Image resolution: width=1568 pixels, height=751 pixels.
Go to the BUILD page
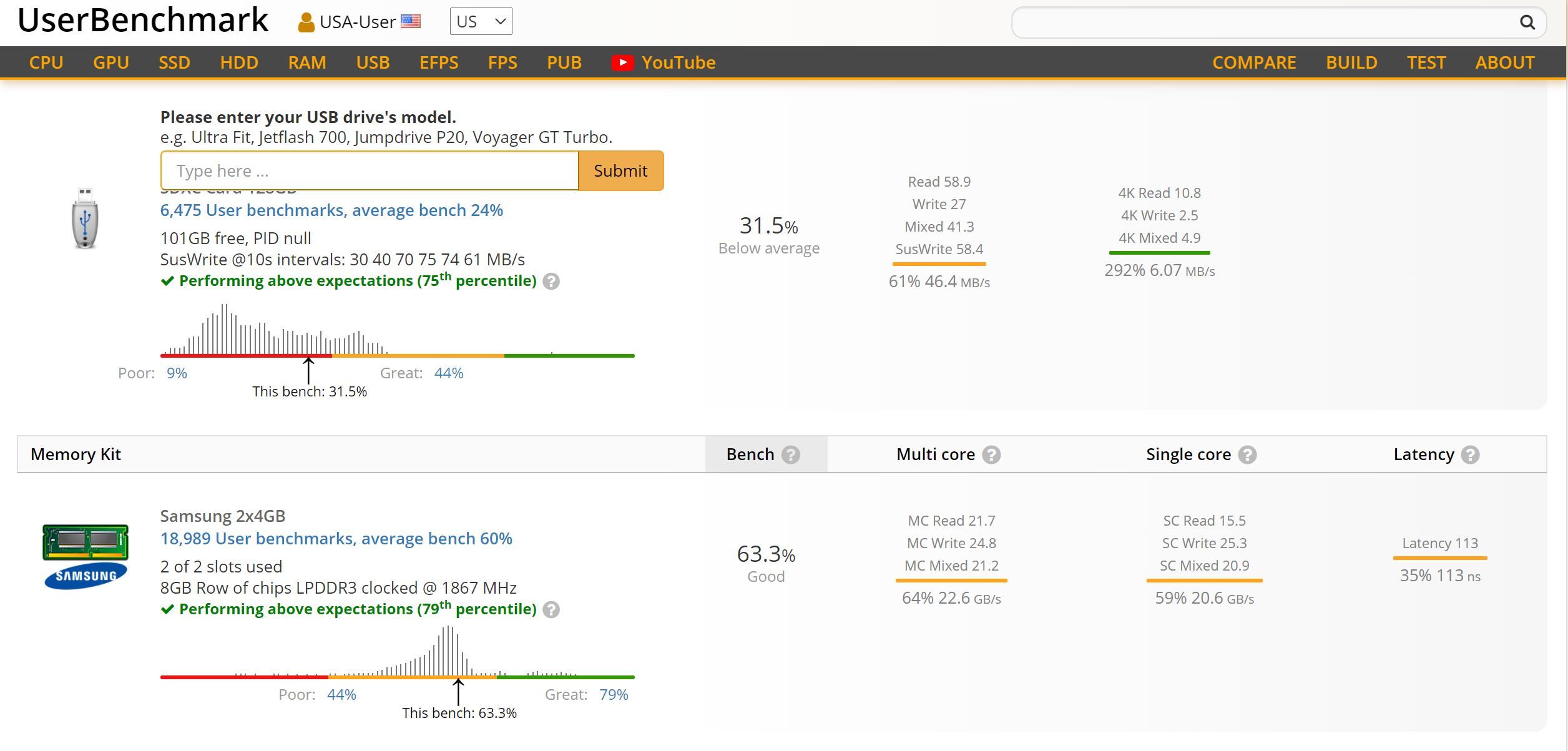[1351, 62]
